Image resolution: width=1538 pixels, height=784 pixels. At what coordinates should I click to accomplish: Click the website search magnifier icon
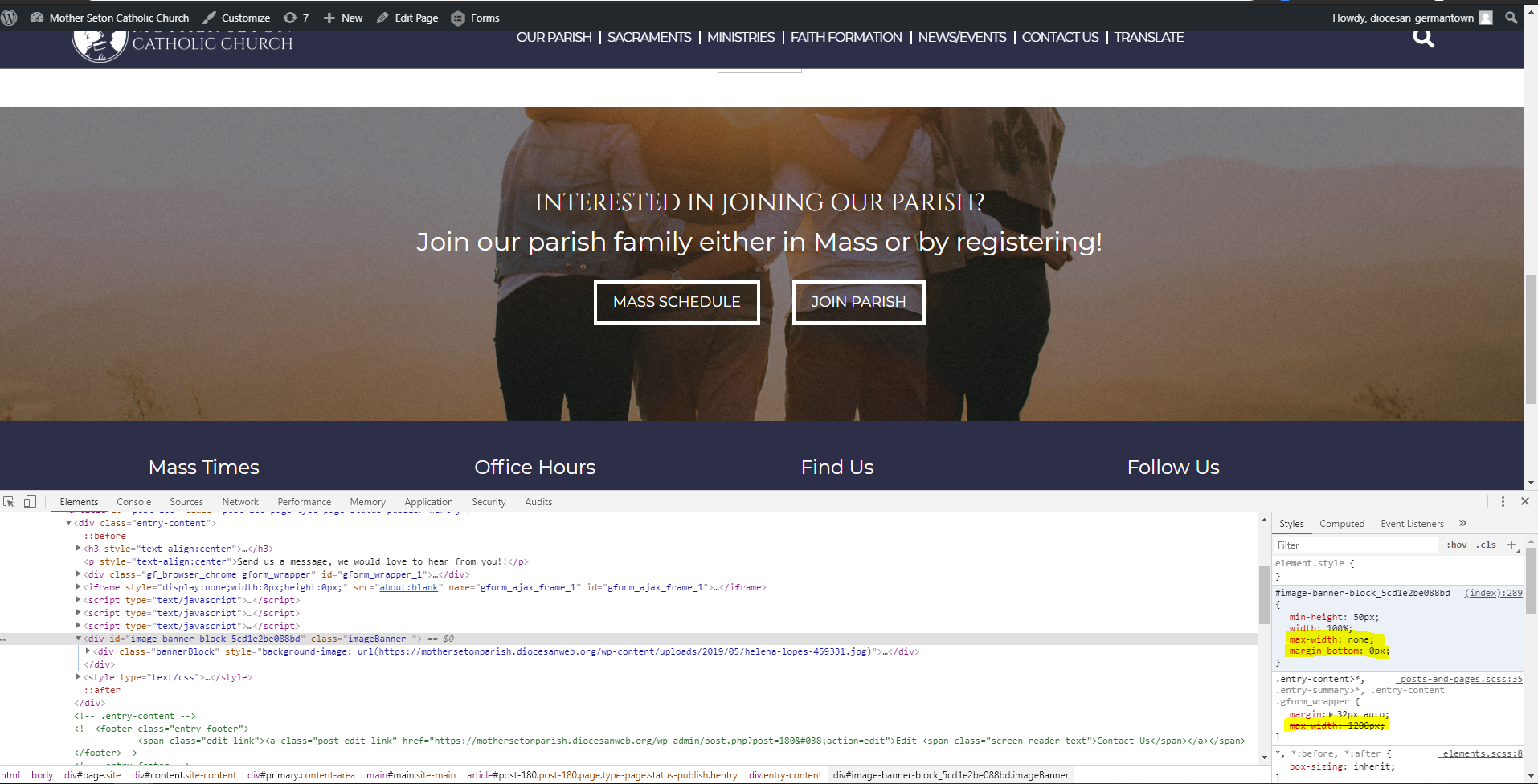click(1423, 37)
